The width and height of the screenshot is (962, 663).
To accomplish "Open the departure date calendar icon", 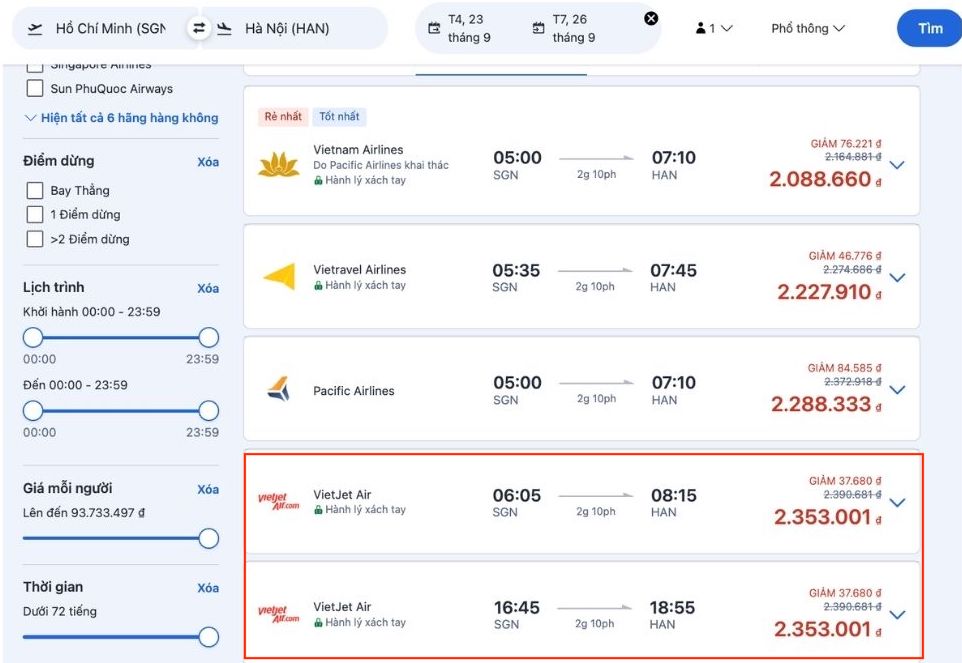I will coord(434,28).
